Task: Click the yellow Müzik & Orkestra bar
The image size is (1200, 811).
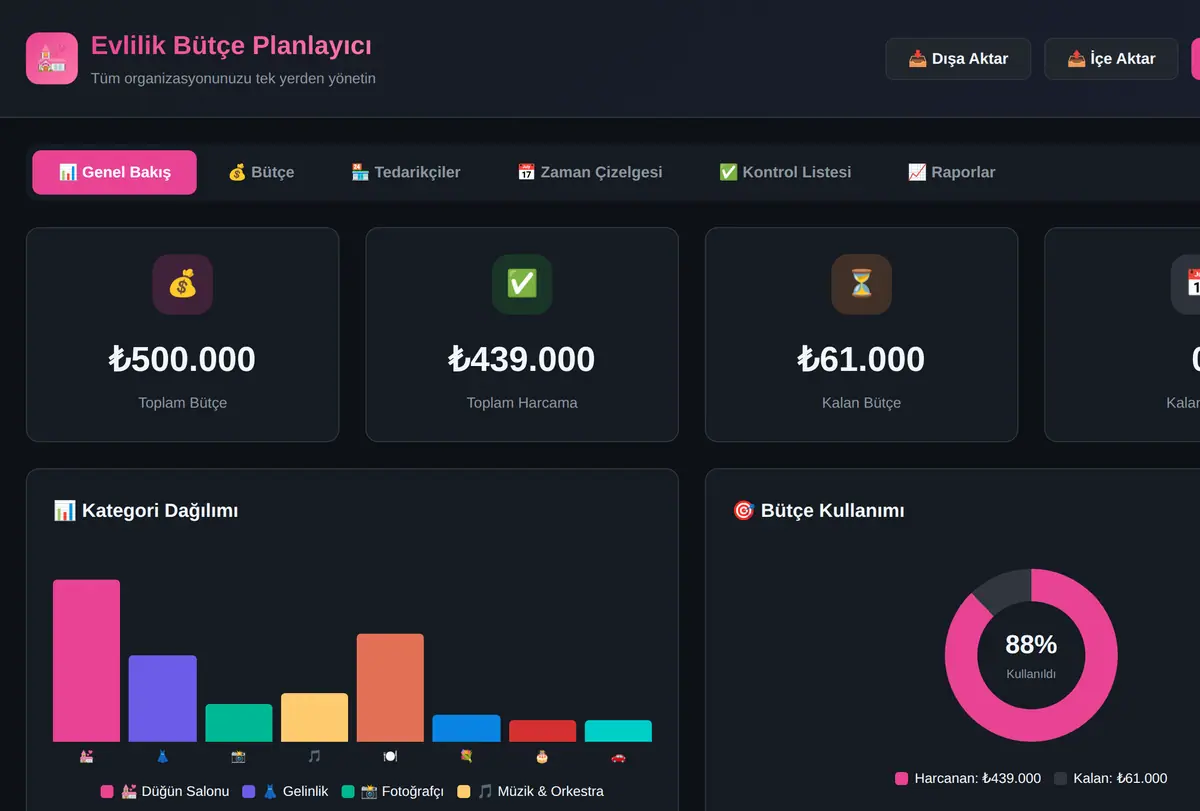Action: [314, 718]
